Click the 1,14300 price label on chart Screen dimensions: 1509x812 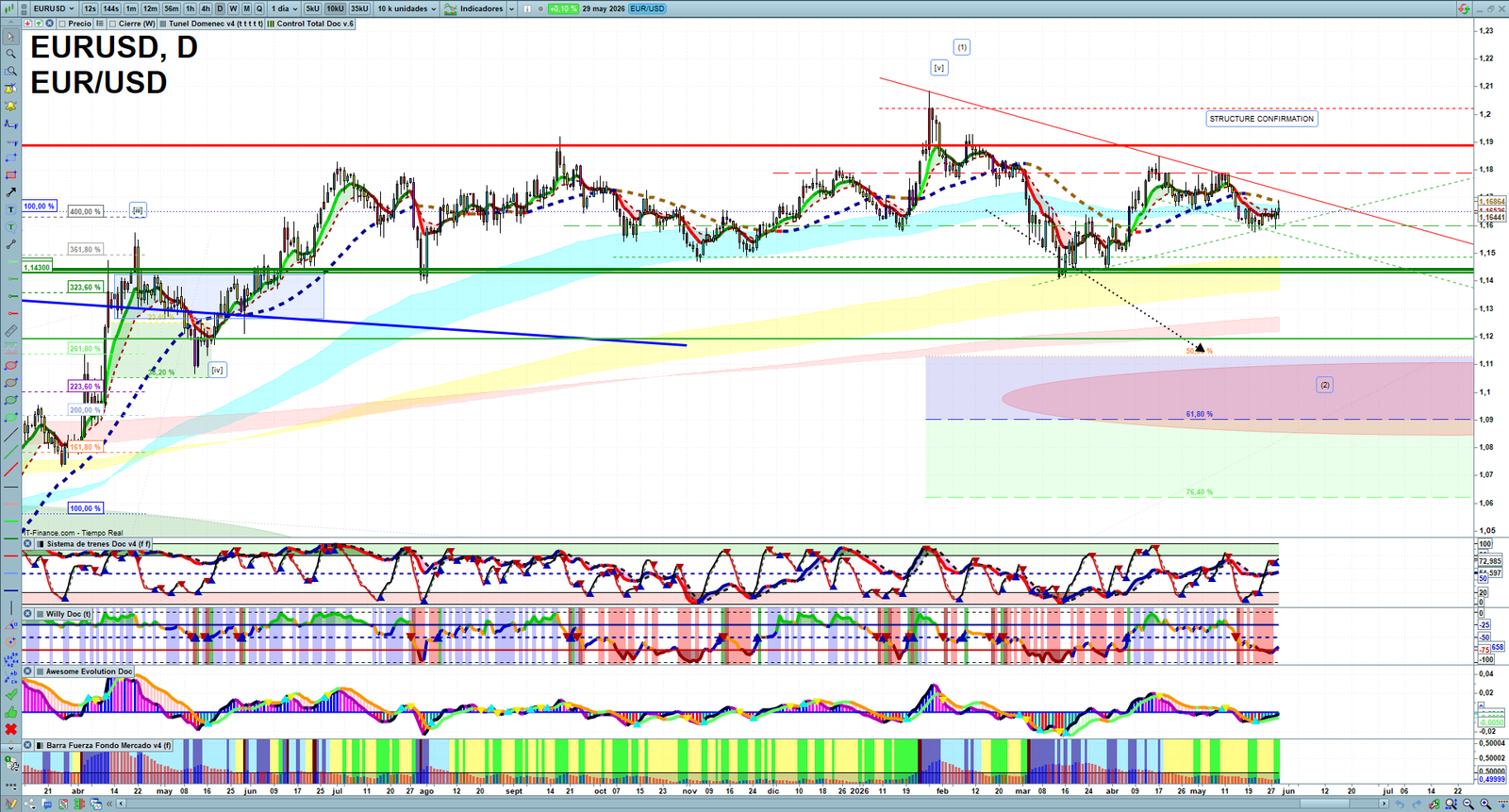coord(37,268)
